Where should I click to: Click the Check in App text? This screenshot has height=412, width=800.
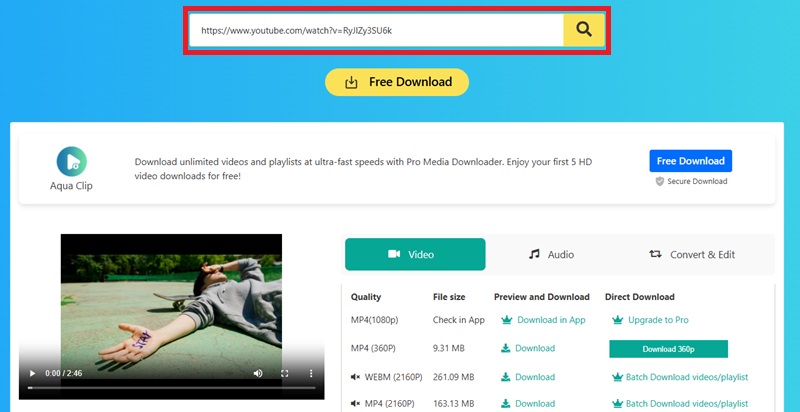point(459,320)
